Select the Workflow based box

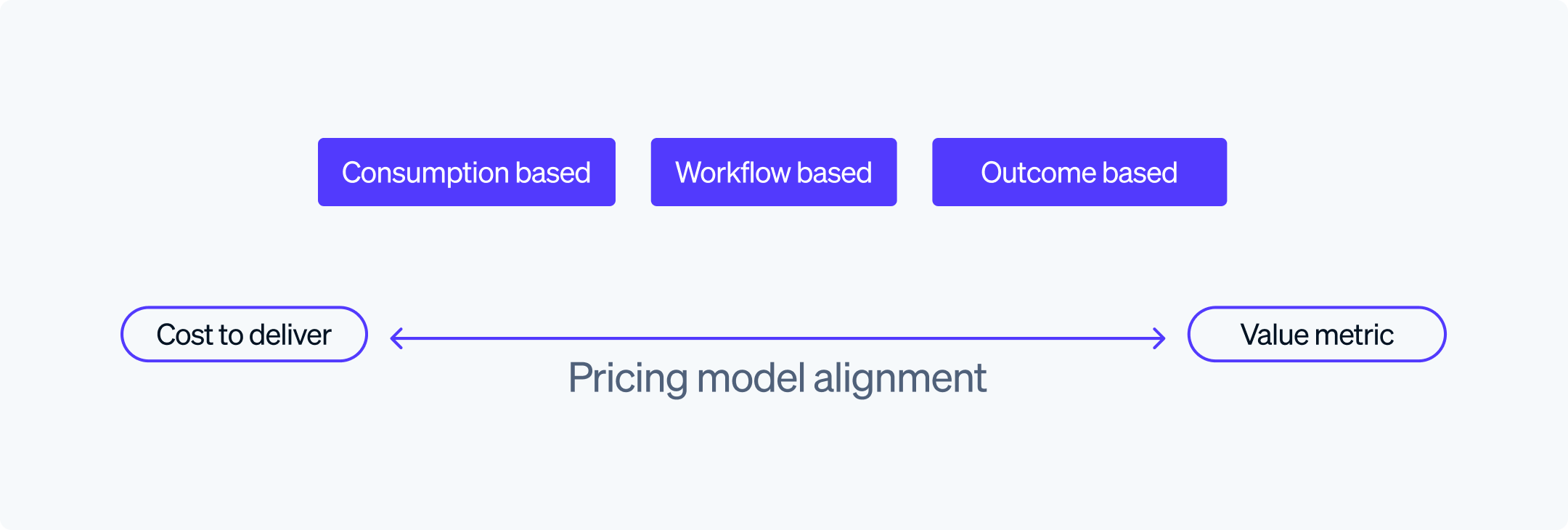(x=773, y=172)
